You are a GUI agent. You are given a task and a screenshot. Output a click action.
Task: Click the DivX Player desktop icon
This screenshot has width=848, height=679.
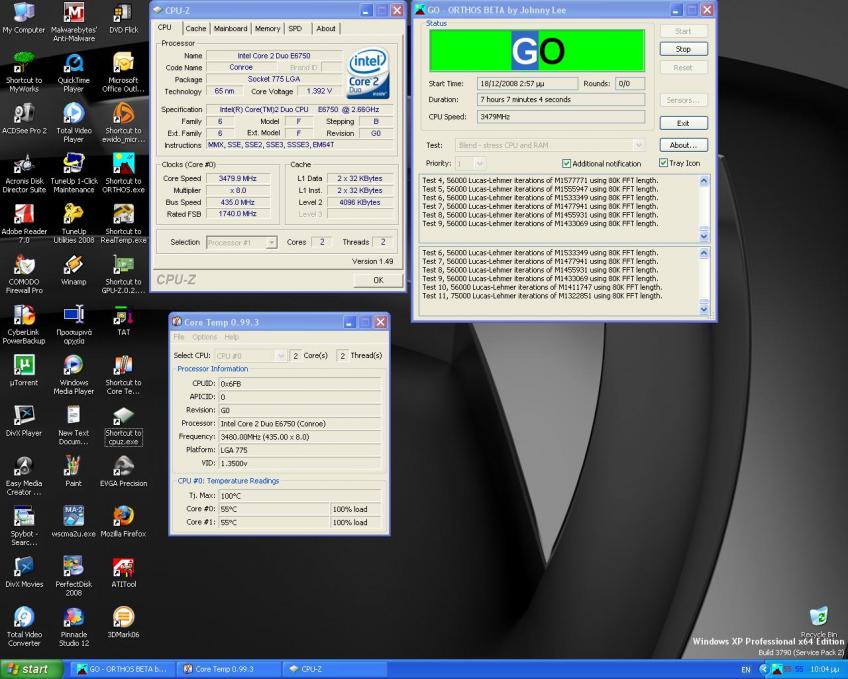click(24, 421)
